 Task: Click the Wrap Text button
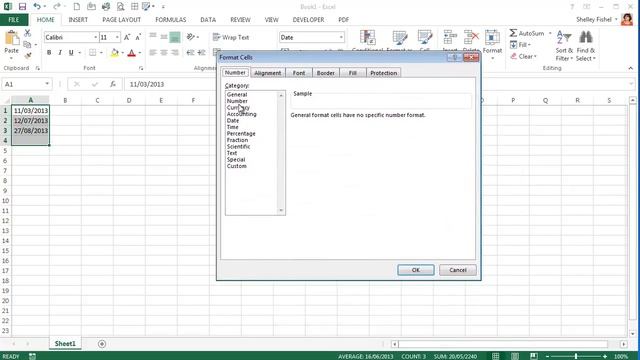pyautogui.click(x=231, y=37)
